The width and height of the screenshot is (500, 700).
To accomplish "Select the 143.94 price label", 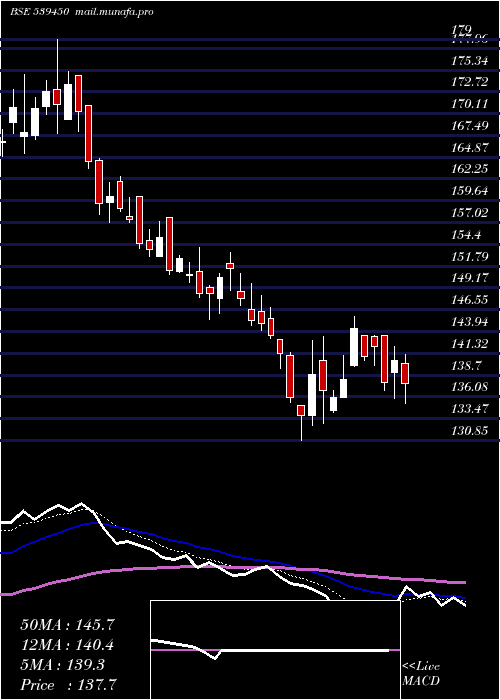I will 469,322.
